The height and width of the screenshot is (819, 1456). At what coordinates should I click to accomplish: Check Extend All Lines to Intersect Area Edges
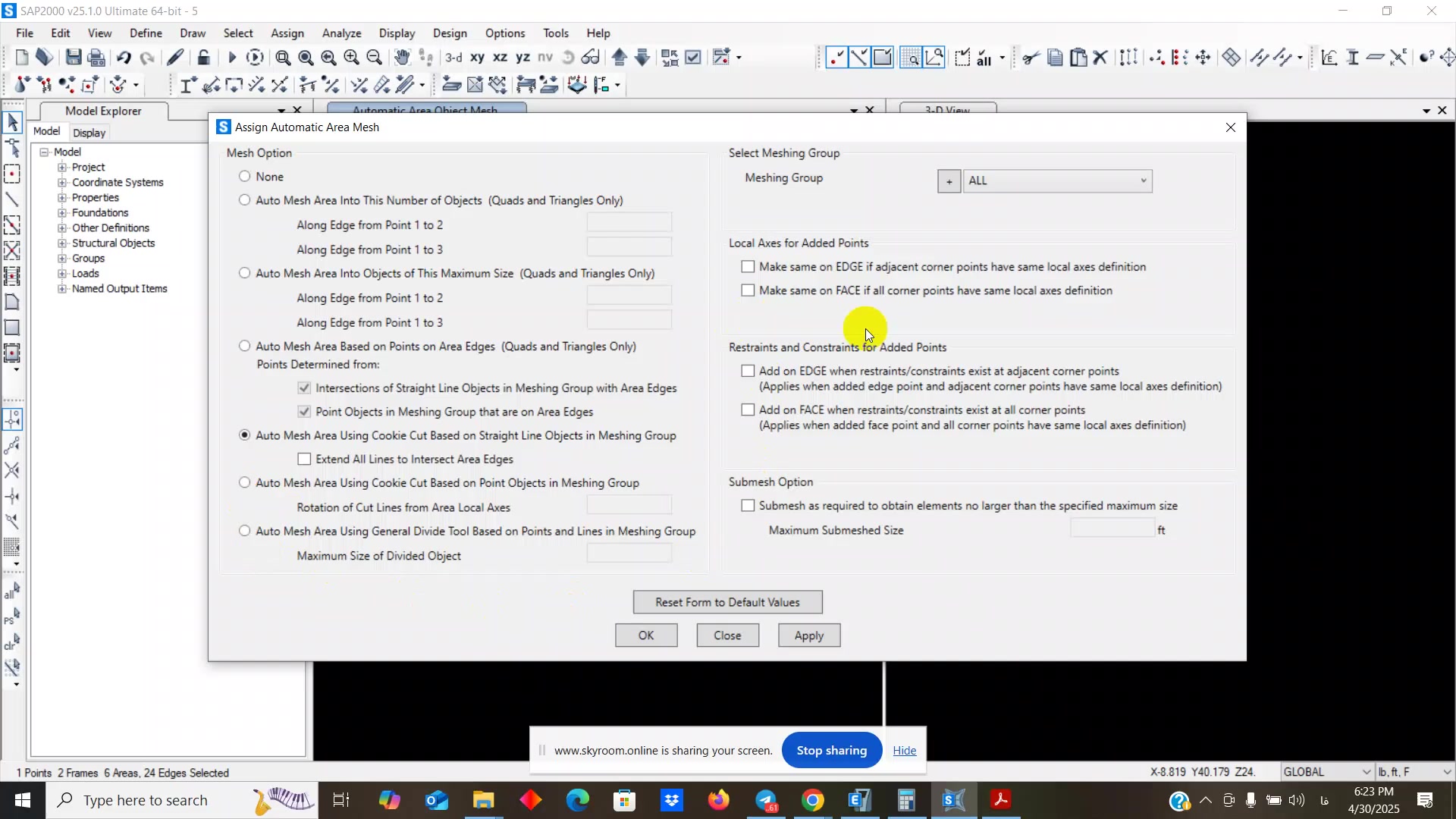[x=304, y=460]
